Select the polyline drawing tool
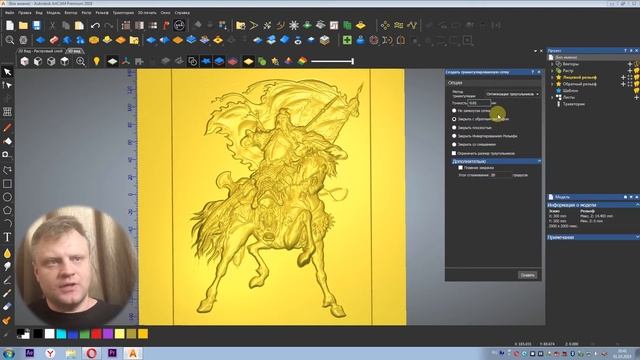 pos(7,170)
